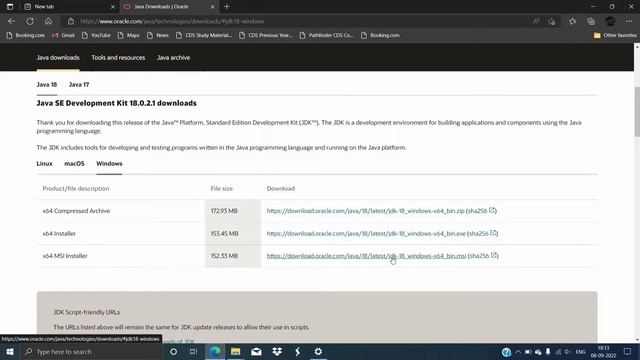This screenshot has height=360, width=640.
Task: Open sha256 for the MSI installer
Action: [x=483, y=256]
